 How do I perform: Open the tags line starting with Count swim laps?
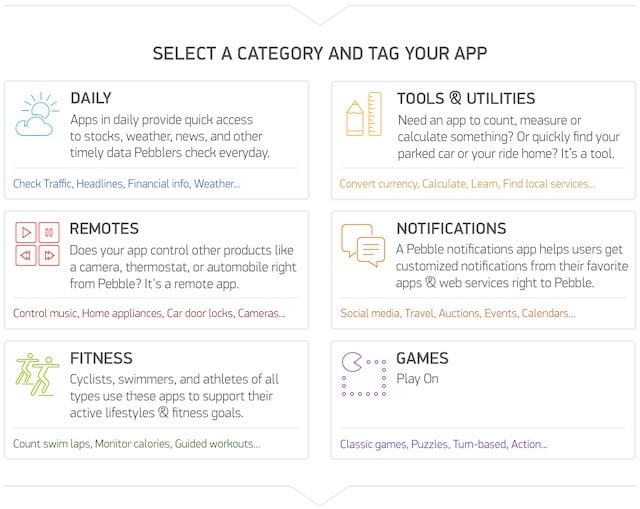136,443
